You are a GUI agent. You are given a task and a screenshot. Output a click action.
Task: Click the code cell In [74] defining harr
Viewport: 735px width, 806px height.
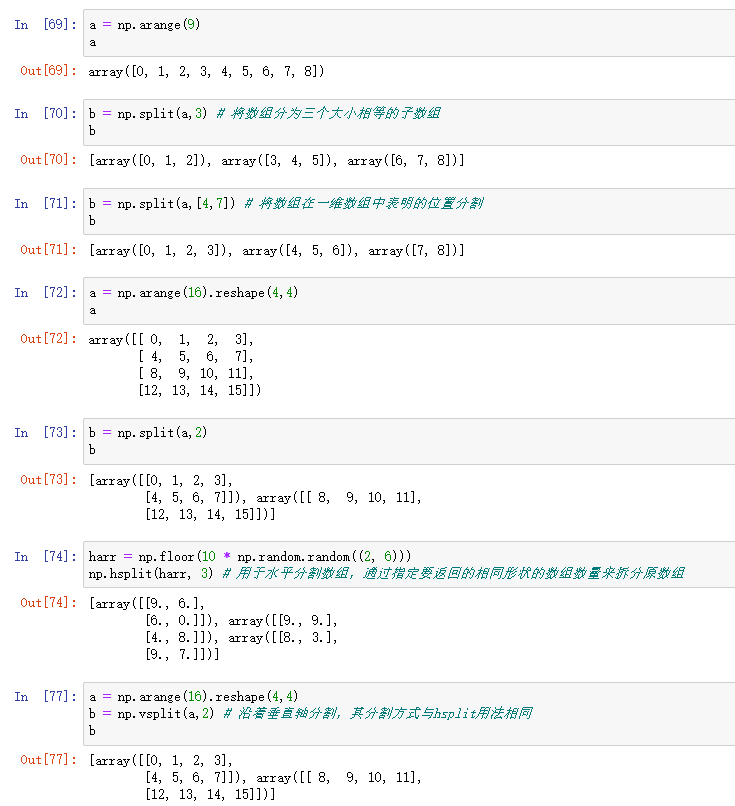409,564
